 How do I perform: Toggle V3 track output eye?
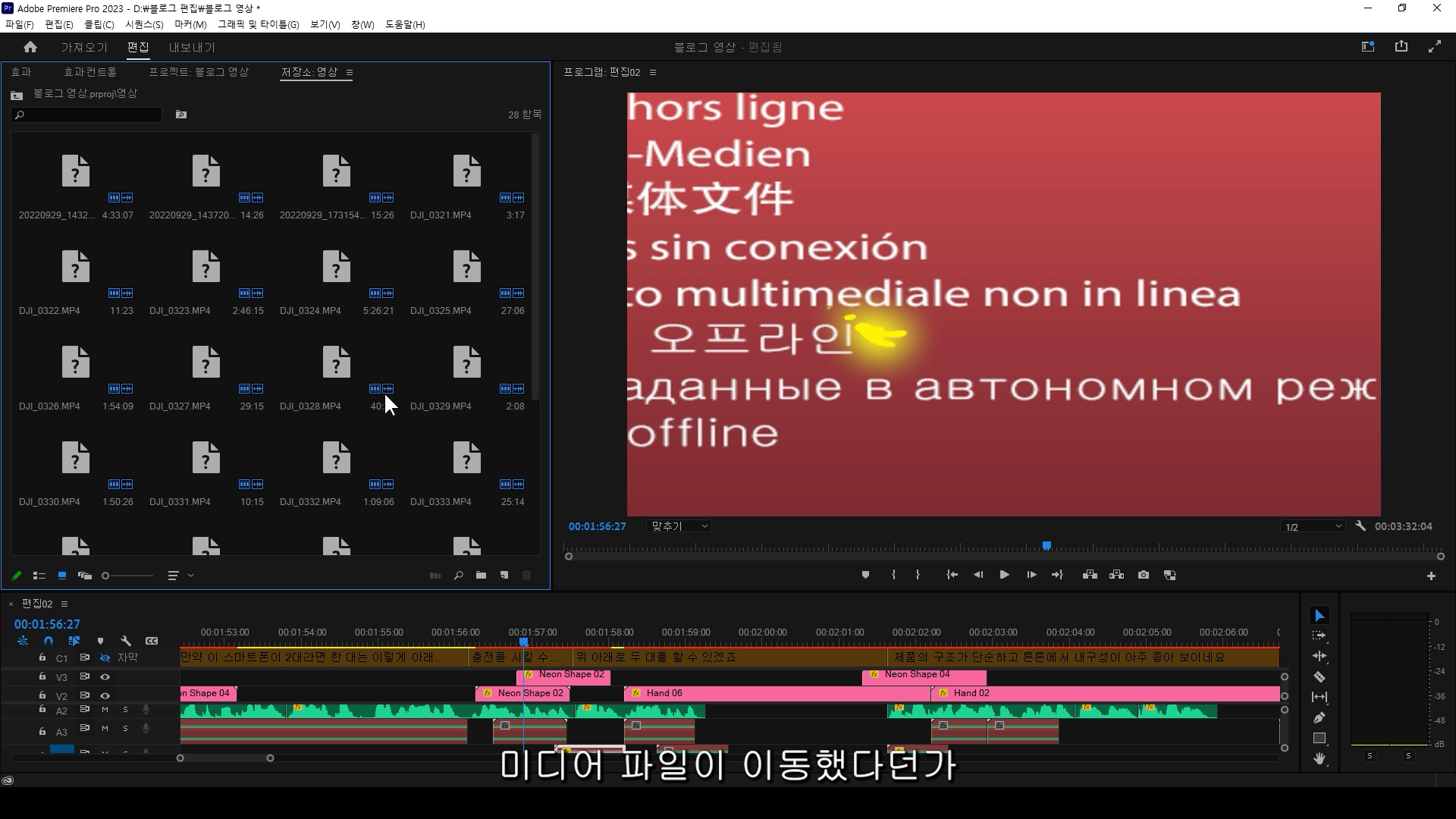point(105,676)
